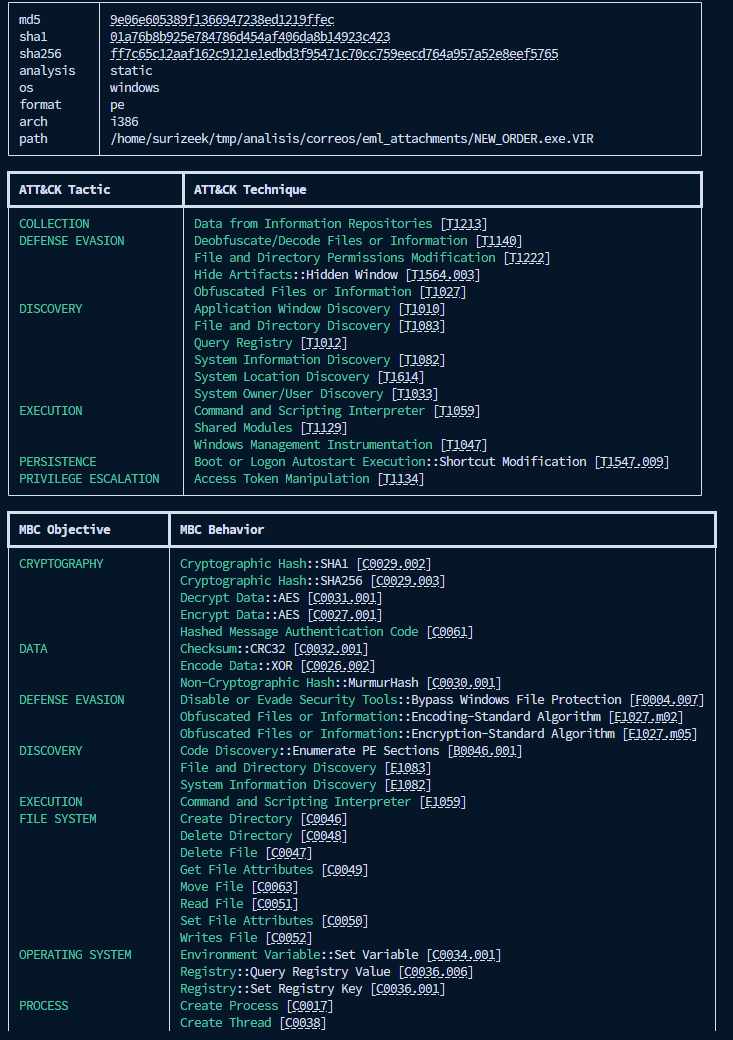733x1040 pixels.
Task: Click the E1027.m05 behavior ID
Action: pyautogui.click(x=659, y=734)
